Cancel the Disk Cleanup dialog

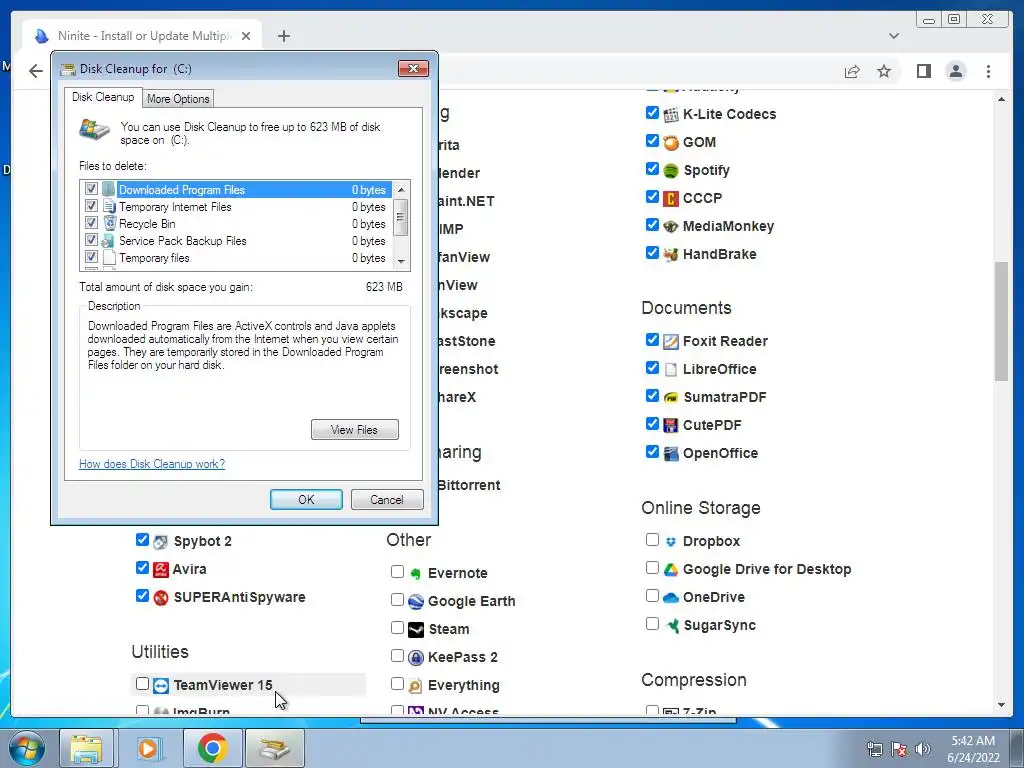pyautogui.click(x=387, y=500)
